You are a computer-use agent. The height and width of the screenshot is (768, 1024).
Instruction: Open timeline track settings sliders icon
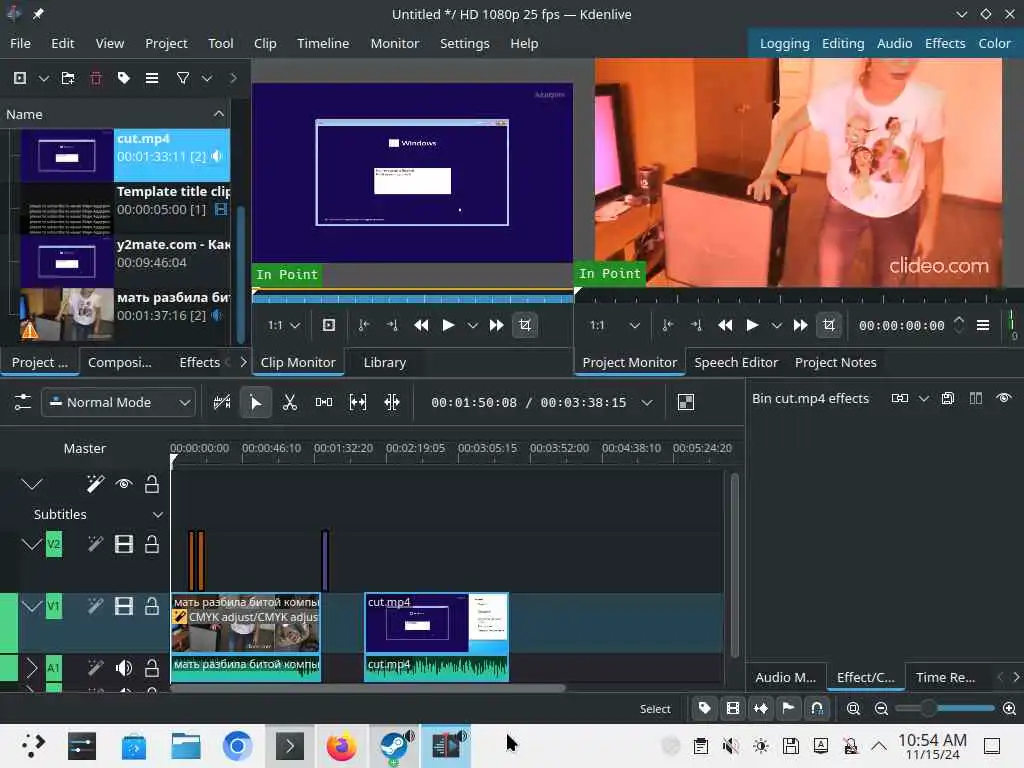coord(23,402)
